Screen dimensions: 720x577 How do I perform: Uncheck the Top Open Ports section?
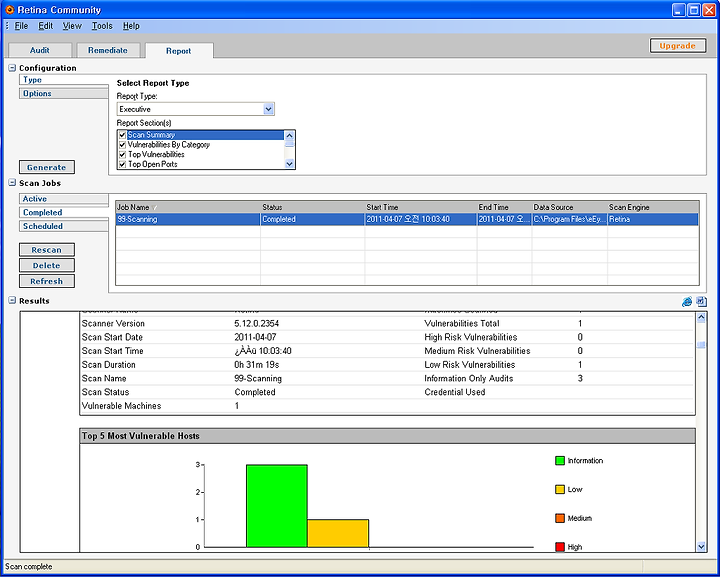[122, 164]
